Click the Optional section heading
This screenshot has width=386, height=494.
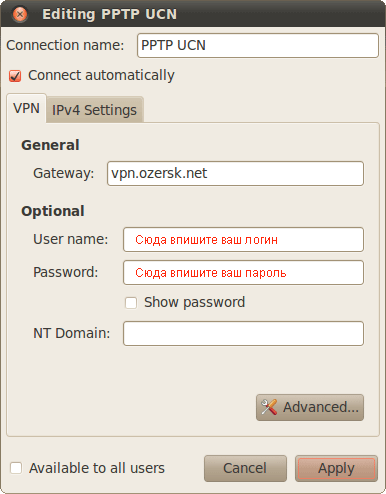click(53, 211)
